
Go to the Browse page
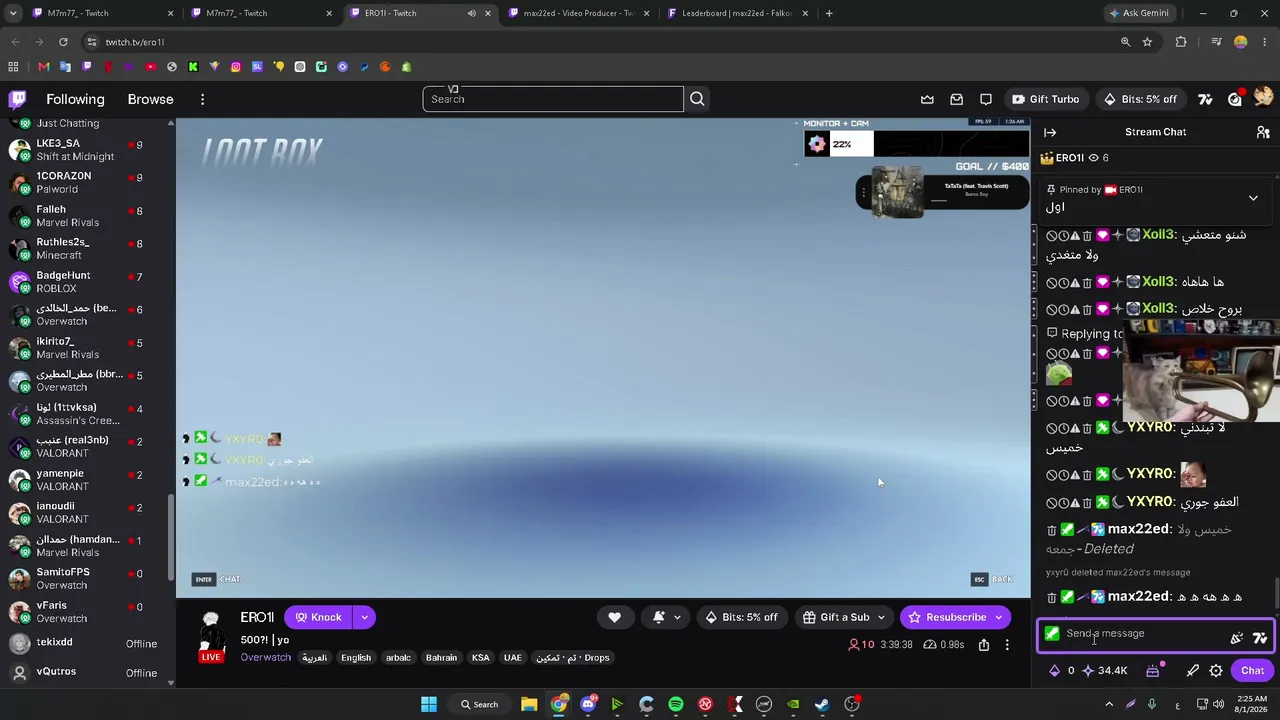tap(150, 99)
